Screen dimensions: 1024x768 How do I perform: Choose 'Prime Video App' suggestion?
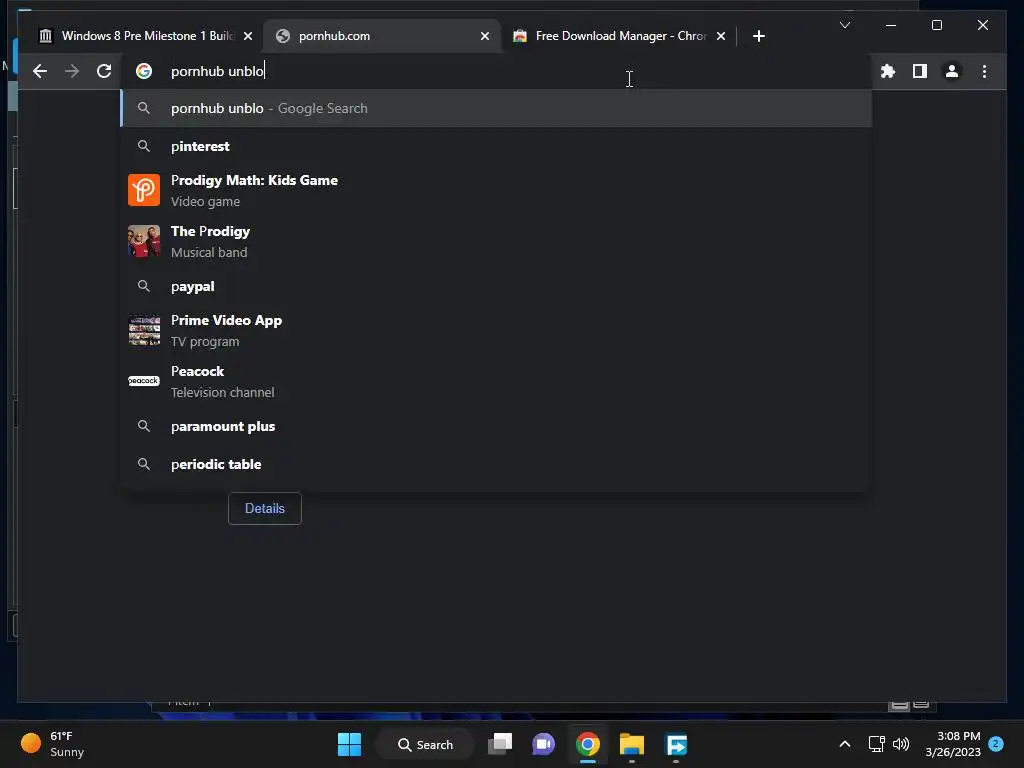(x=496, y=330)
